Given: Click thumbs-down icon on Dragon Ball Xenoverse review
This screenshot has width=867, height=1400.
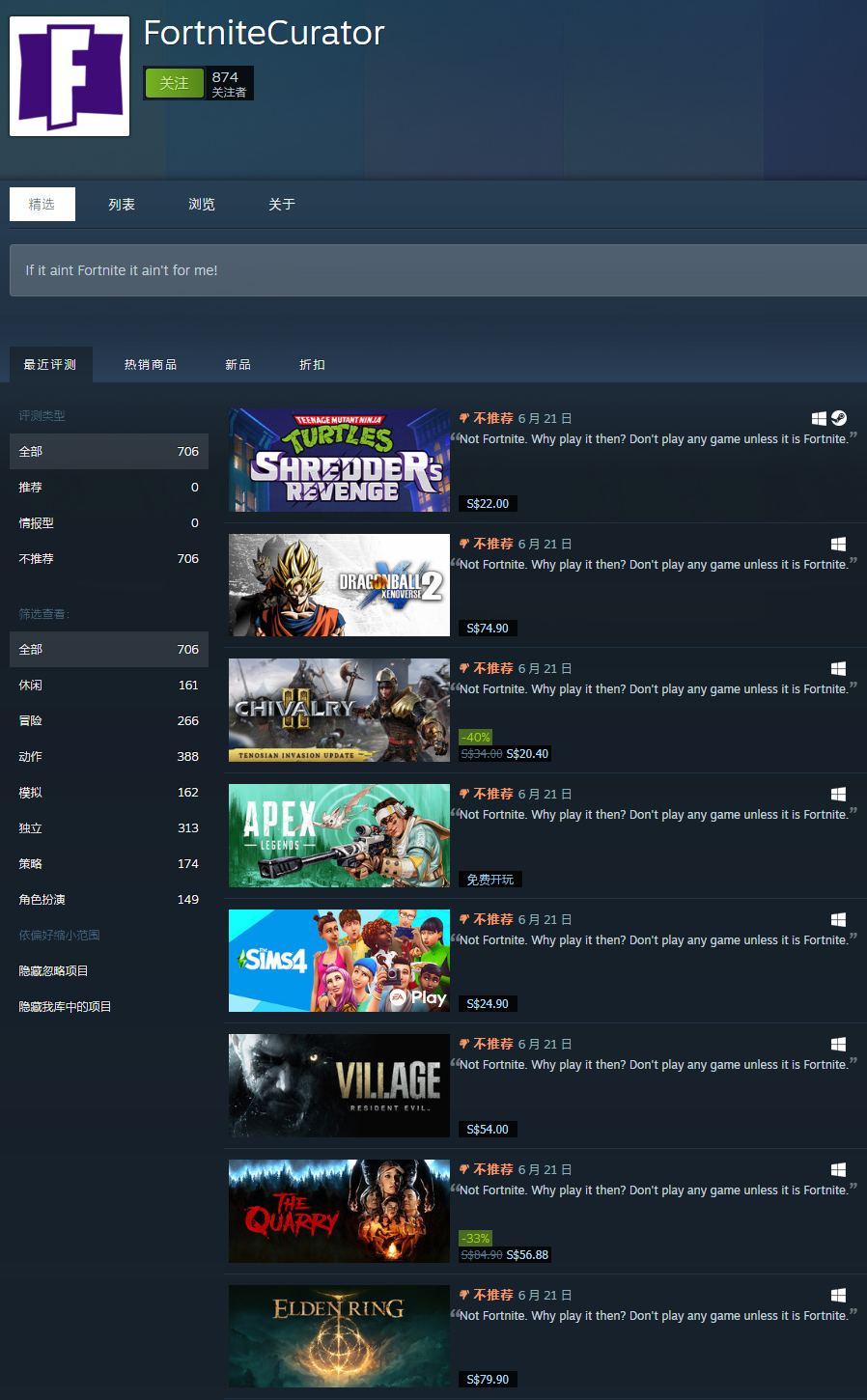Looking at the screenshot, I should (x=464, y=544).
